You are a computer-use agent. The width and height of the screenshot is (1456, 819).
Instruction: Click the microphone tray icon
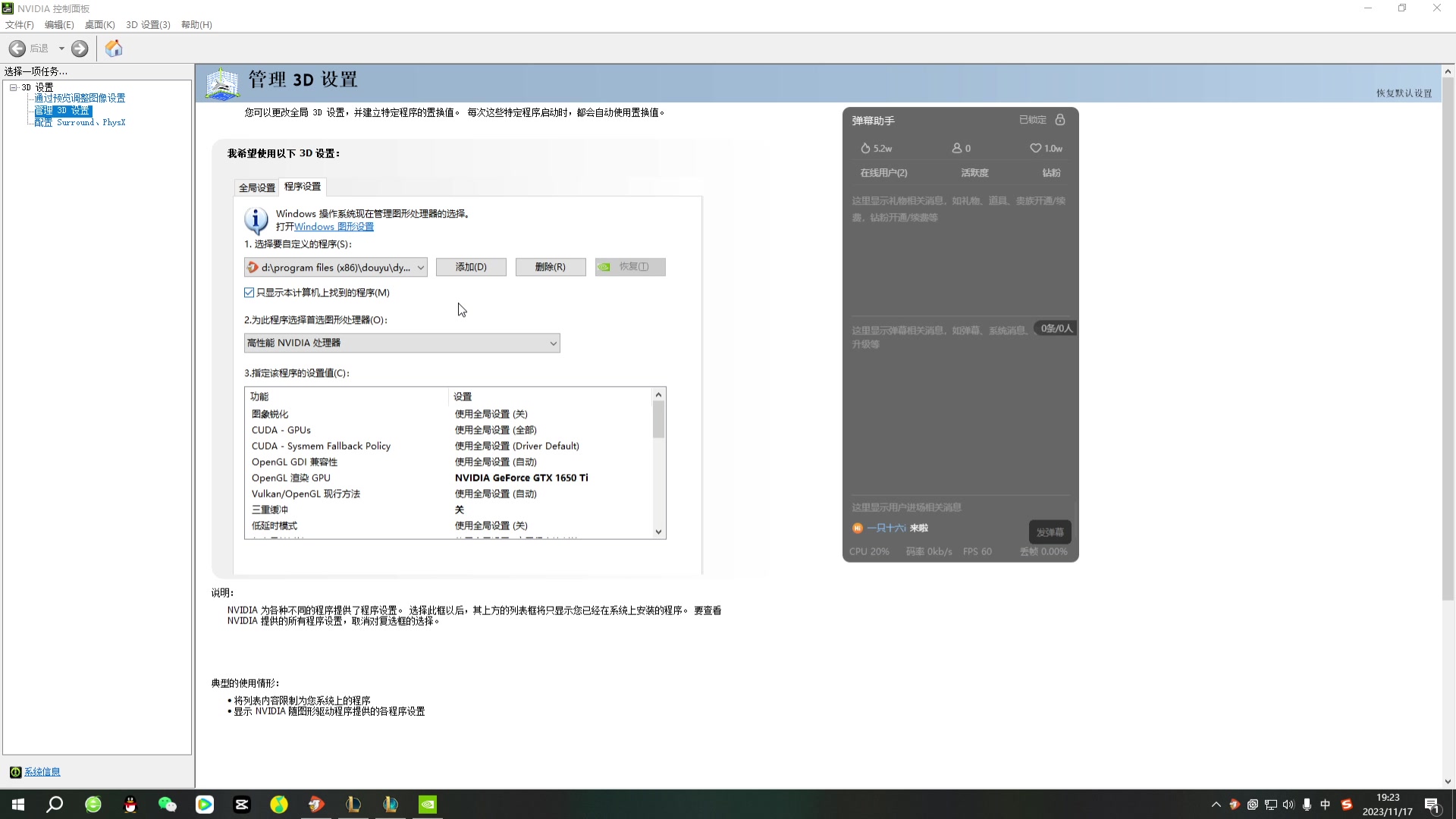(x=1307, y=805)
